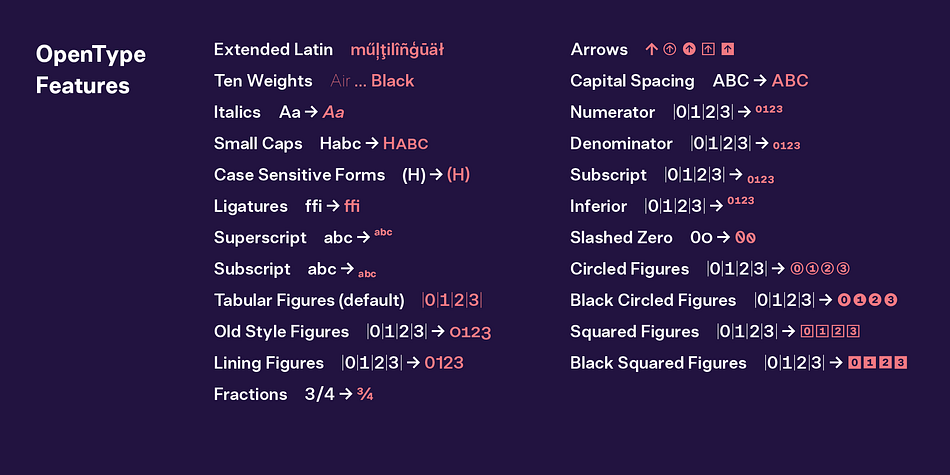950x475 pixels.
Task: Click the Old Style Figures pink 0123
Action: pos(470,333)
